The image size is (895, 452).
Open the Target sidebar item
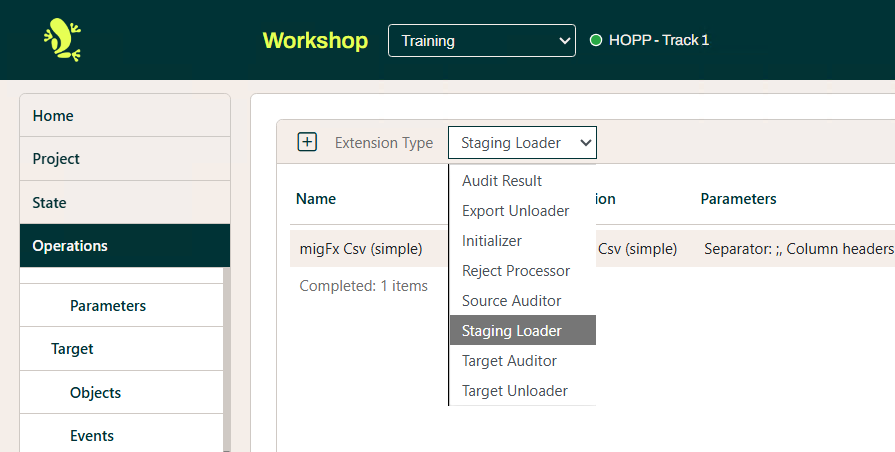click(121, 349)
